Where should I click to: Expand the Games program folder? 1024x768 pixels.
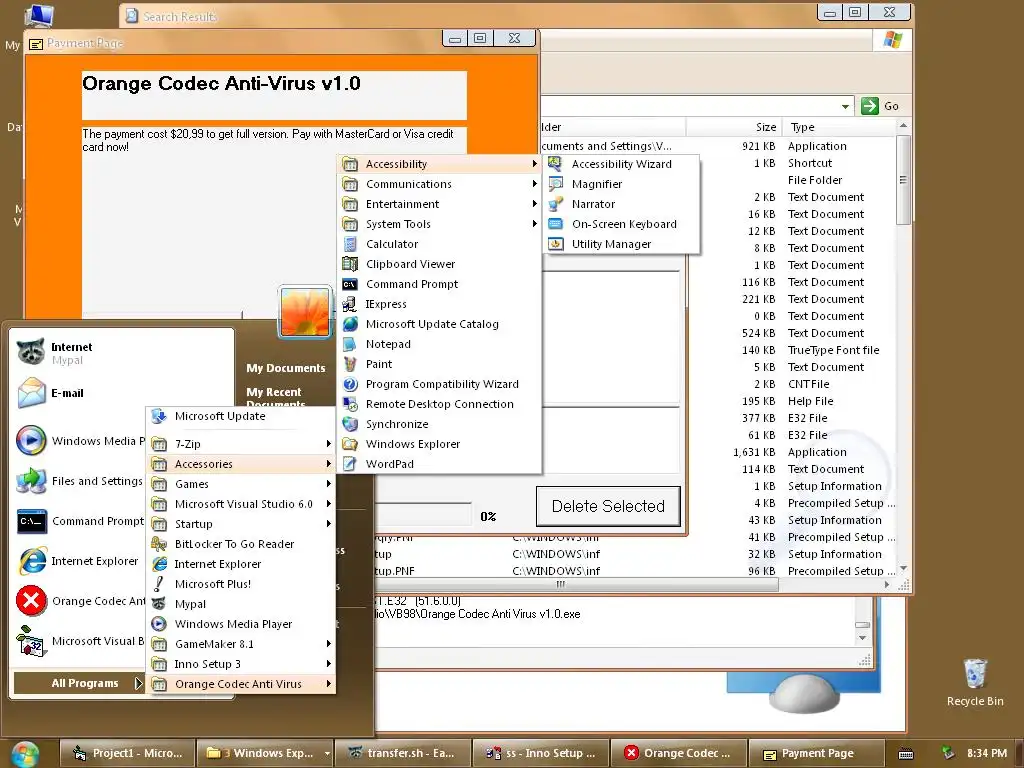point(240,484)
